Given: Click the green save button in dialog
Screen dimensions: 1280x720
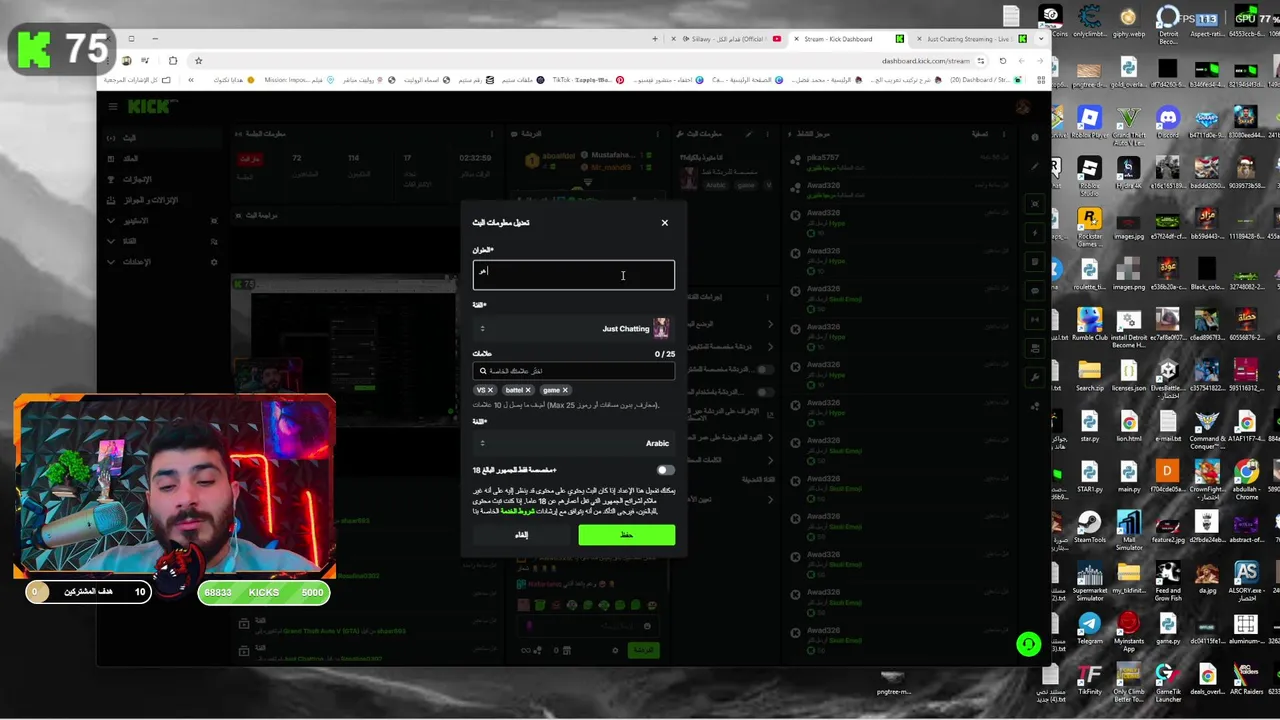Looking at the screenshot, I should click(x=627, y=535).
